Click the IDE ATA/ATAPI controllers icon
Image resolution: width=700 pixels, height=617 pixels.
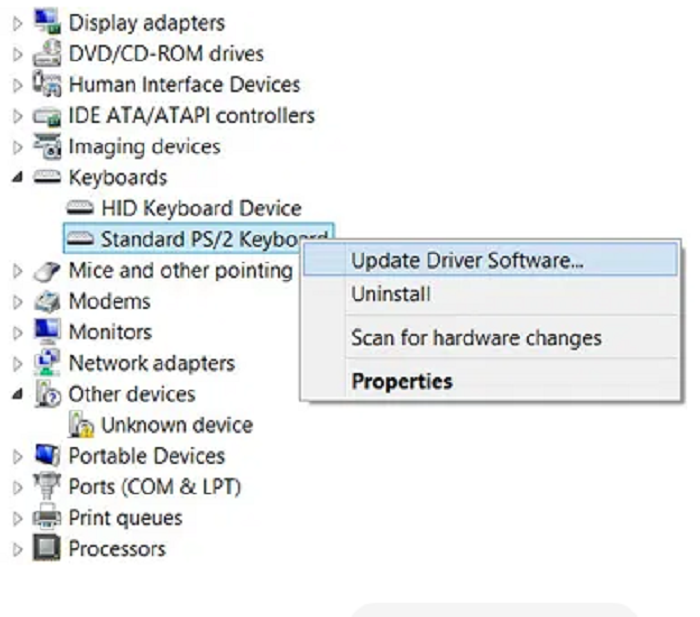point(47,116)
